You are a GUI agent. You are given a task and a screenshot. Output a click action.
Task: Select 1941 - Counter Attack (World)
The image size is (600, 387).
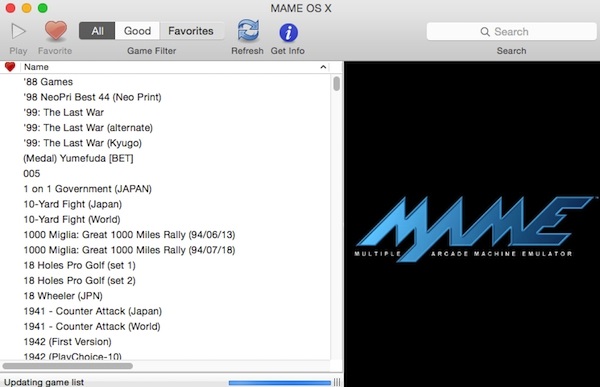click(92, 327)
